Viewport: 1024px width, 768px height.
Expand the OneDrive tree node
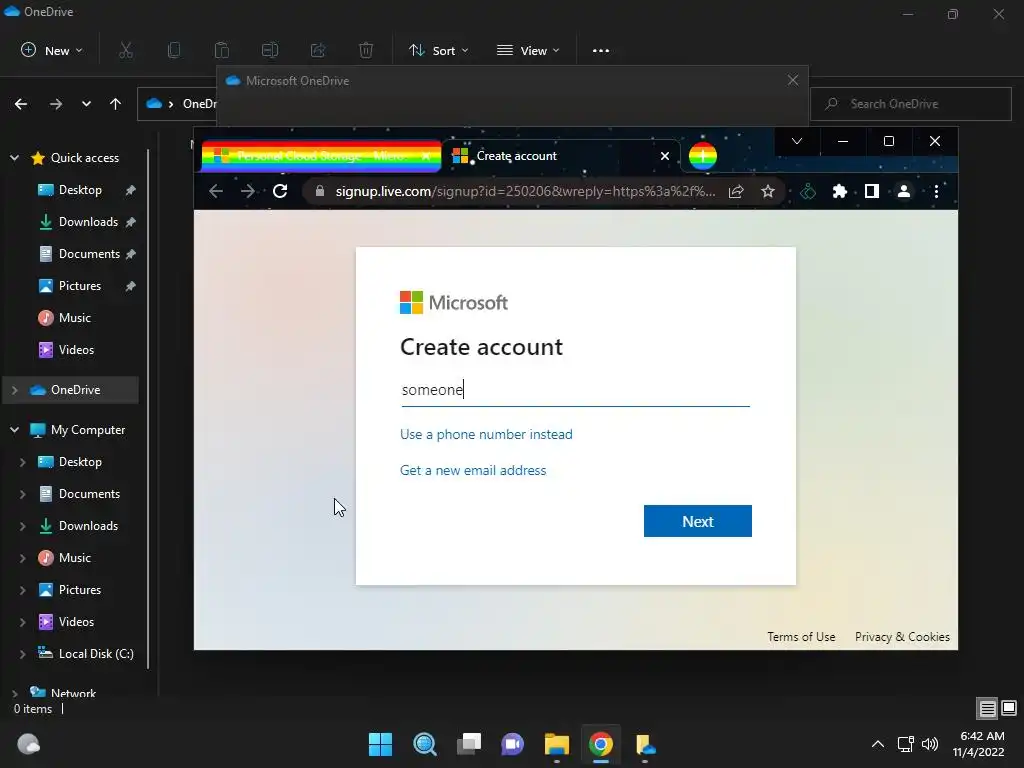pyautogui.click(x=14, y=390)
